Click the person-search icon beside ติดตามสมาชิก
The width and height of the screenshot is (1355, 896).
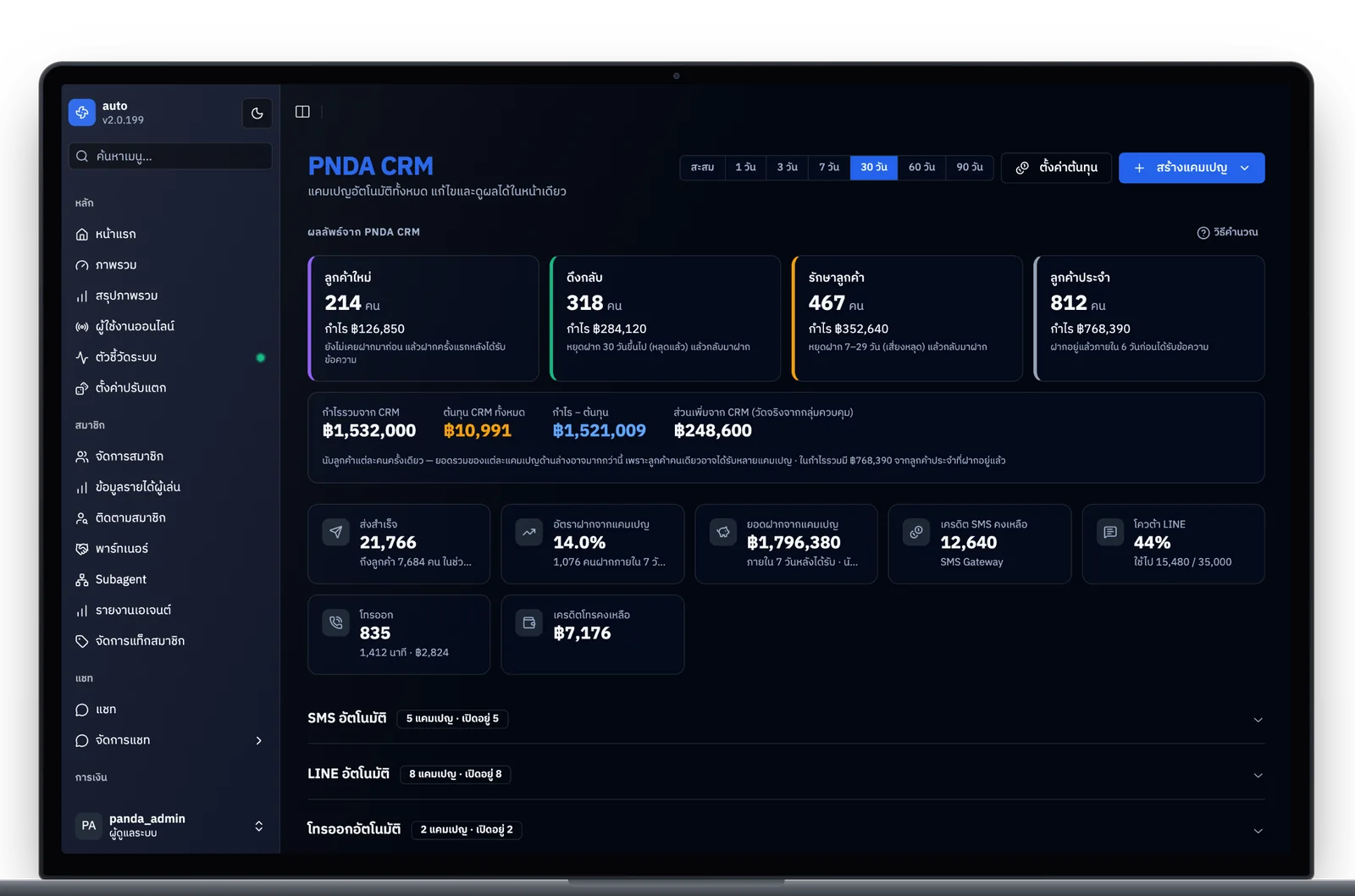[82, 518]
